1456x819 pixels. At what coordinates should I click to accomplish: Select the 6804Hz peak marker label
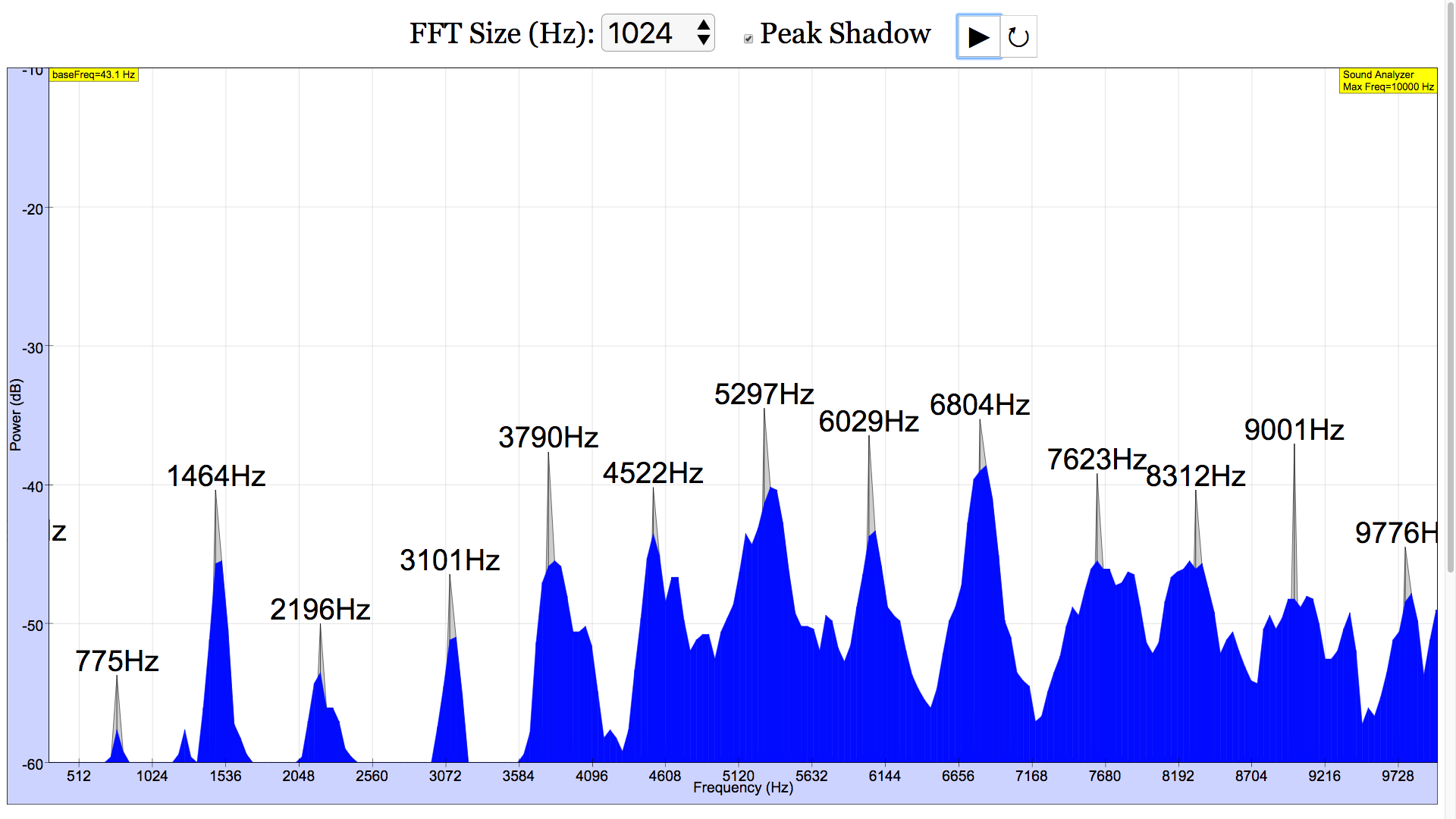tap(979, 405)
